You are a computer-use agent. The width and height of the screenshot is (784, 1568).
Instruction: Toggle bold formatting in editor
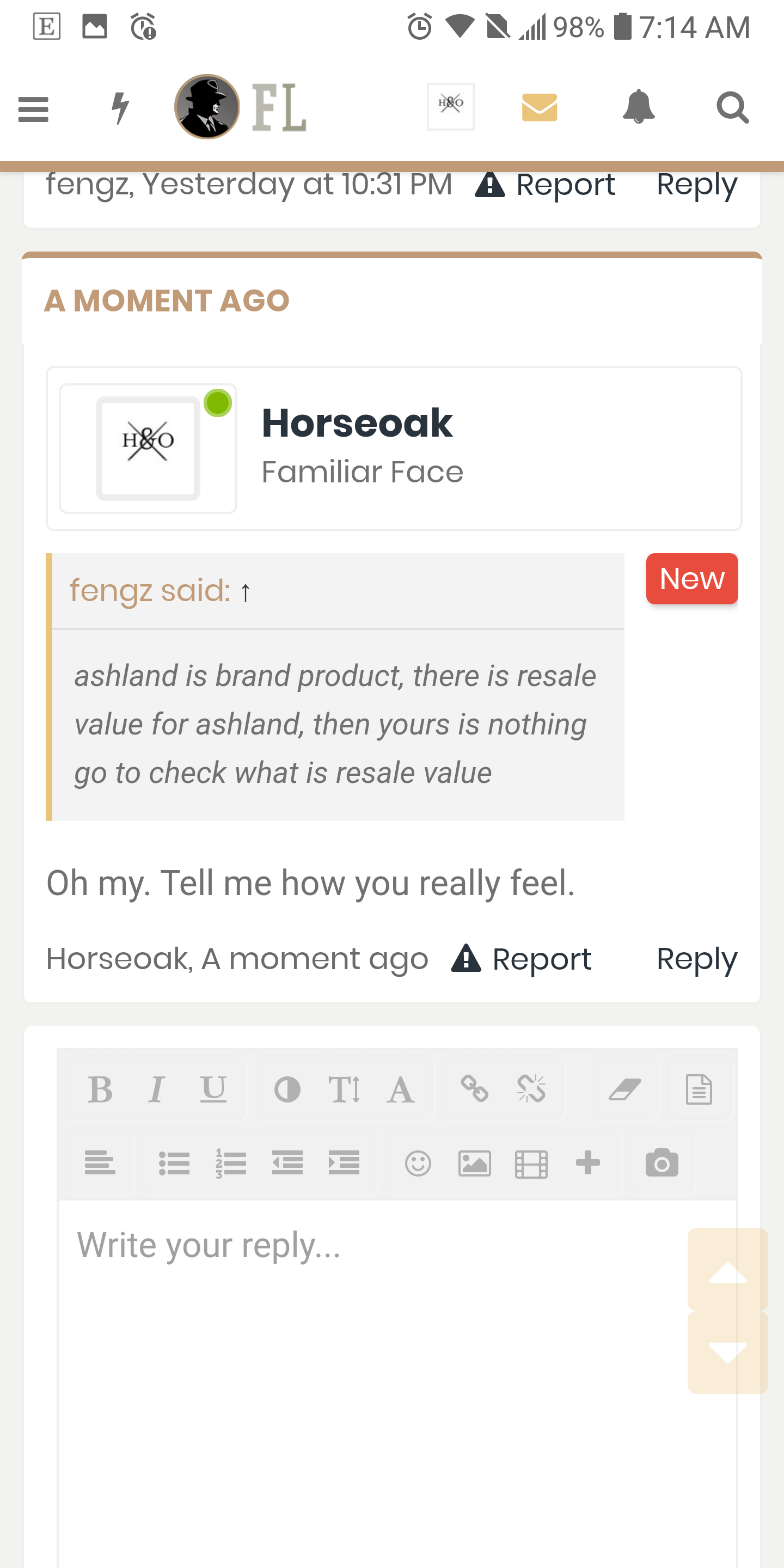[100, 1089]
